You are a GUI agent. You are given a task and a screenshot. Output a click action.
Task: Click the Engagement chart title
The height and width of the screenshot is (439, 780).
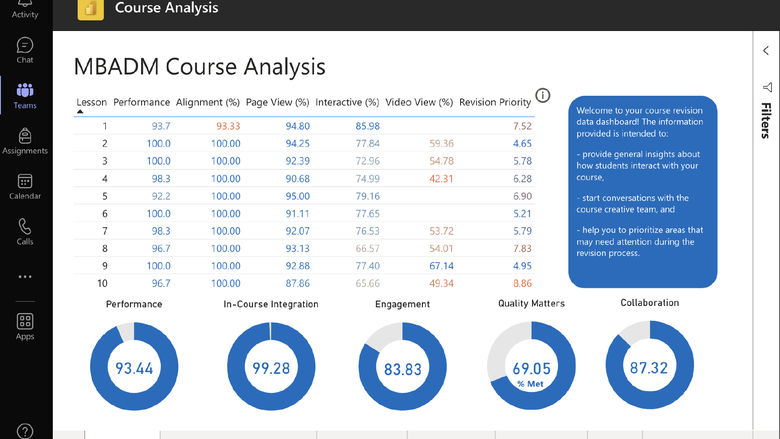pyautogui.click(x=402, y=304)
